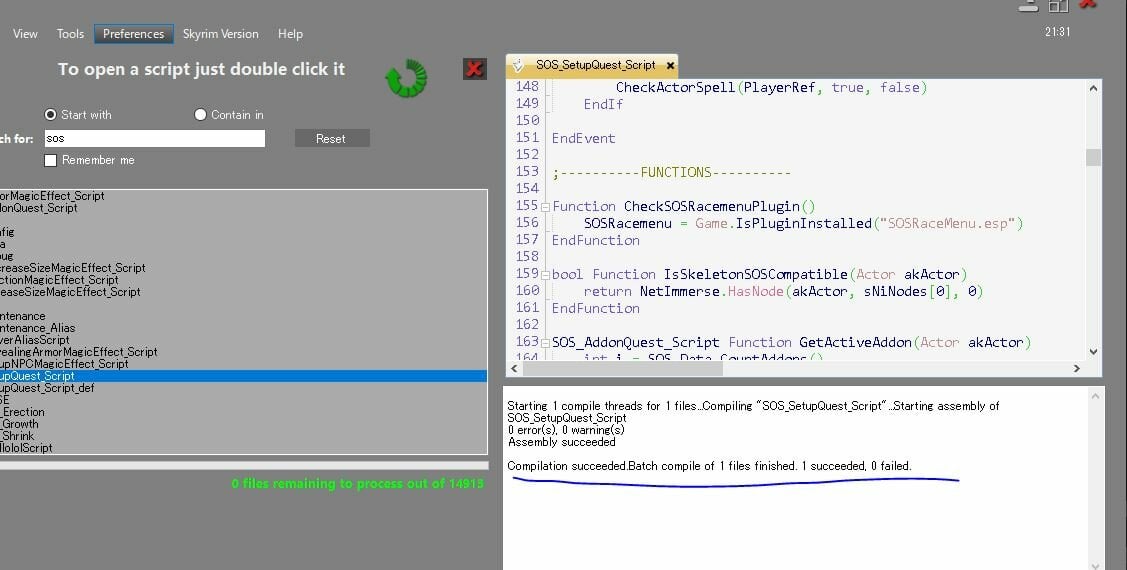Click the ";----------FUNCTIONS----------" comment line

pos(671,173)
